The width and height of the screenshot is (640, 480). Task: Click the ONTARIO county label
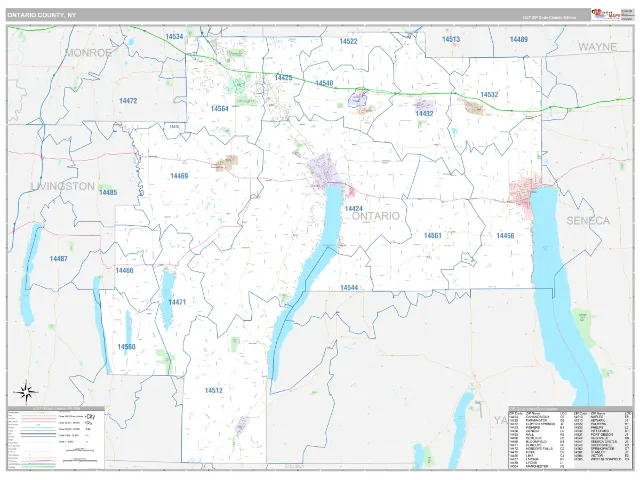(376, 216)
